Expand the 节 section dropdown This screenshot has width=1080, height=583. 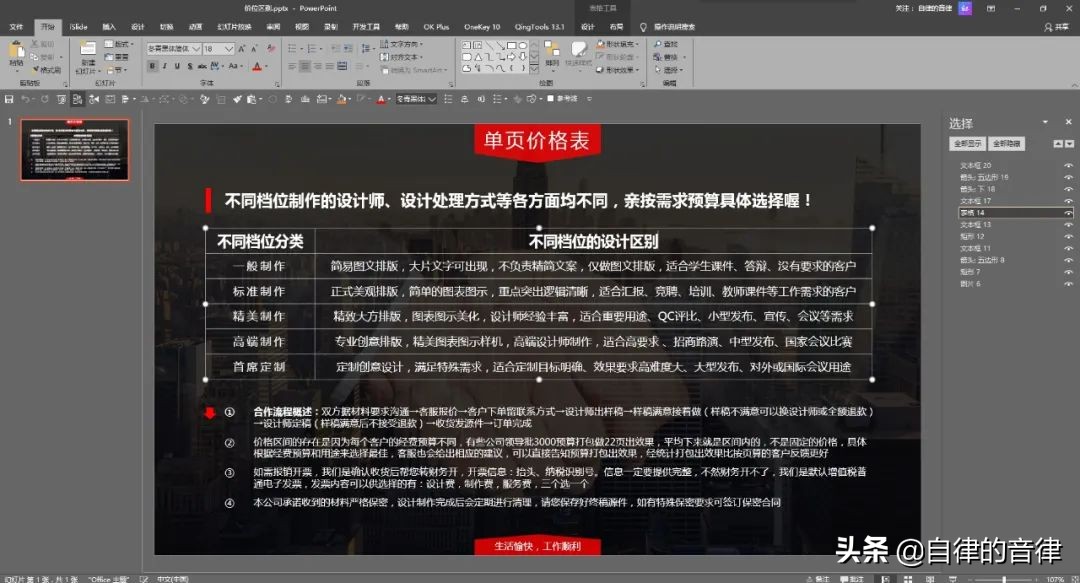point(116,70)
